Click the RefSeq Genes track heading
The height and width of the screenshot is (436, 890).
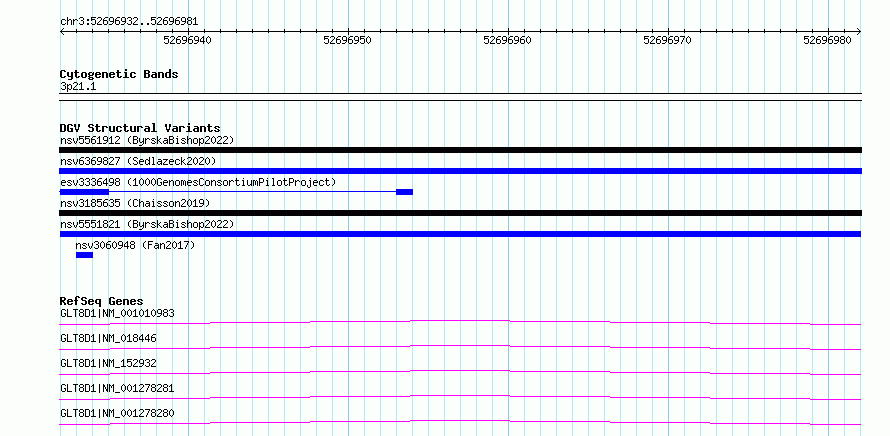click(102, 301)
